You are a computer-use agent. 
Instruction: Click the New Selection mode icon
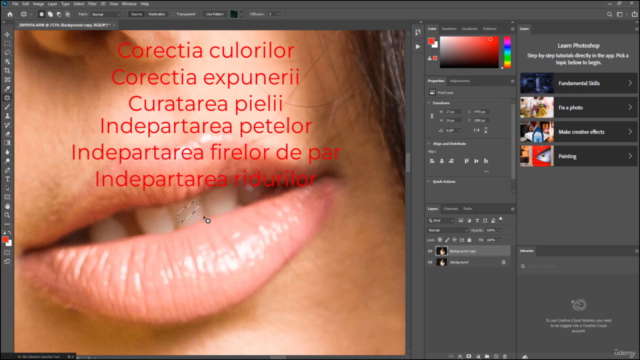pyautogui.click(x=41, y=14)
